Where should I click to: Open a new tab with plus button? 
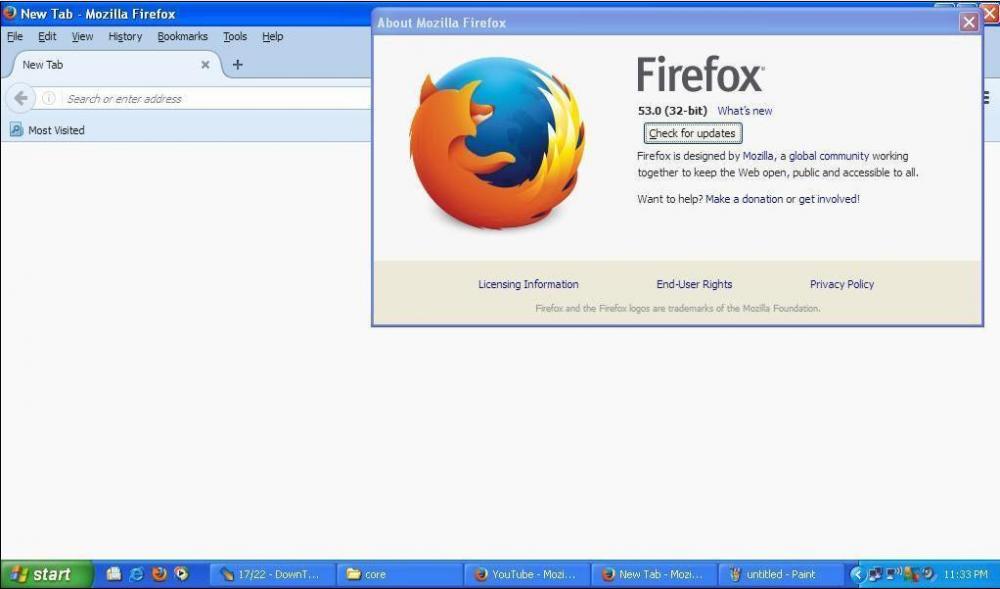point(237,64)
